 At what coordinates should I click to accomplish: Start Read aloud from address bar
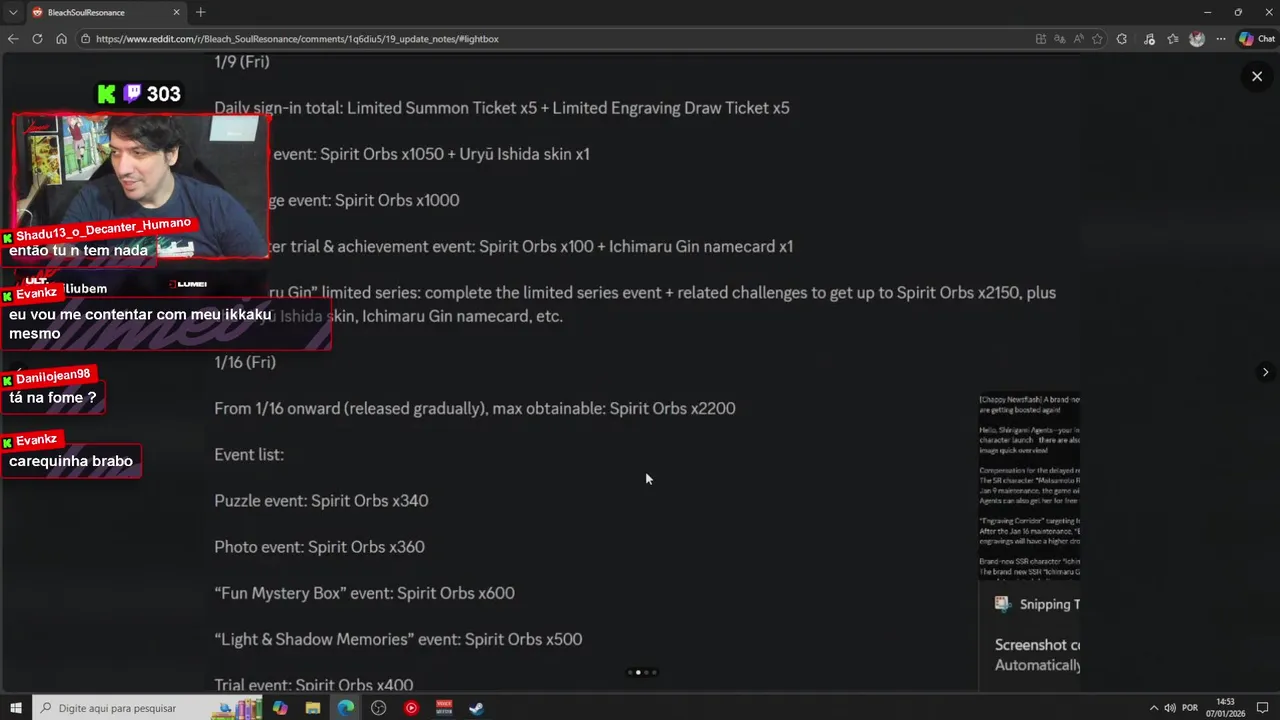(x=1079, y=39)
